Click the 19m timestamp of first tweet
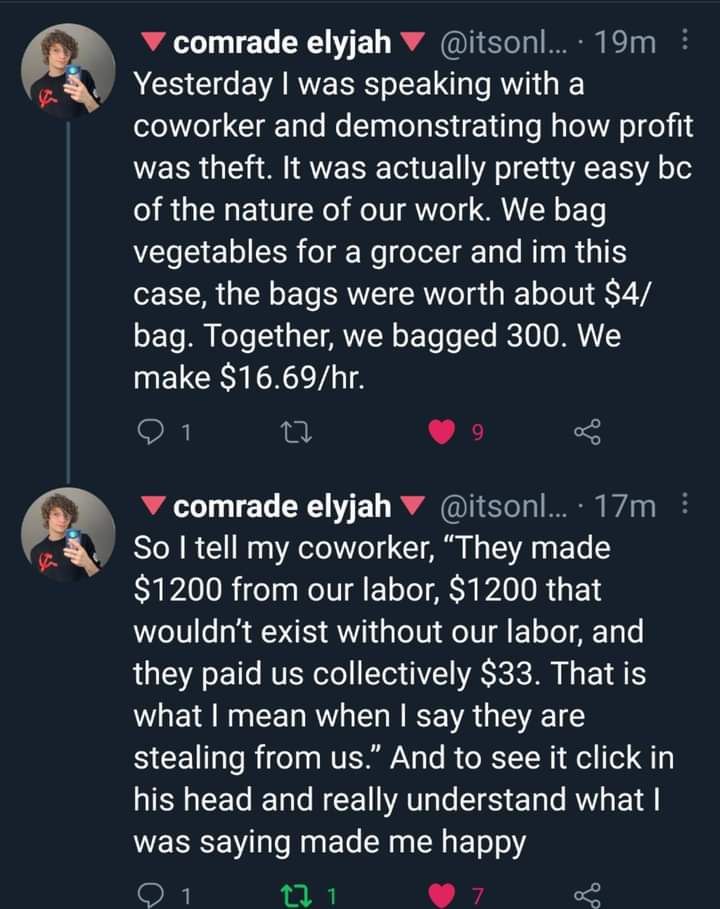Screen dimensions: 720x909 [631, 43]
